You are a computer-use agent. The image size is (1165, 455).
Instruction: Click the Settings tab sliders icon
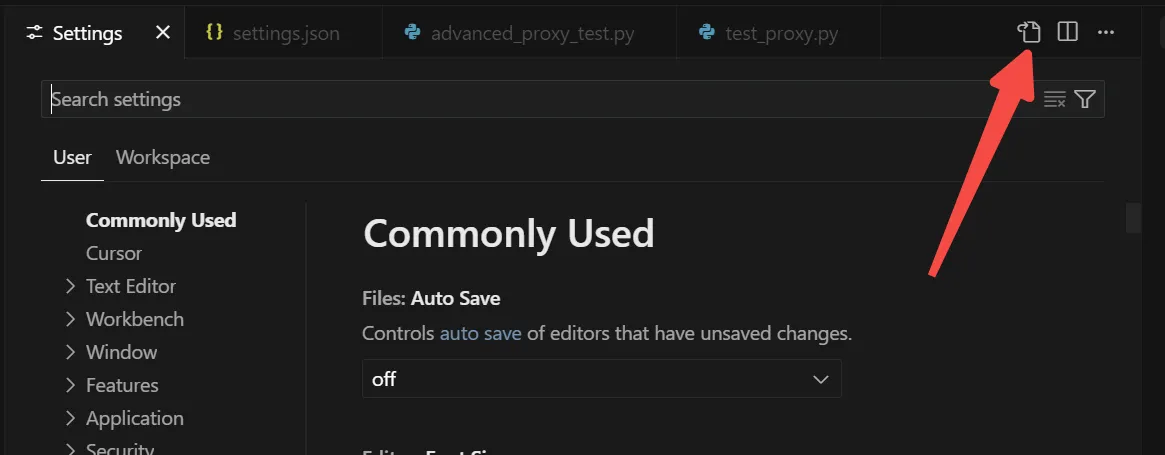pyautogui.click(x=34, y=33)
